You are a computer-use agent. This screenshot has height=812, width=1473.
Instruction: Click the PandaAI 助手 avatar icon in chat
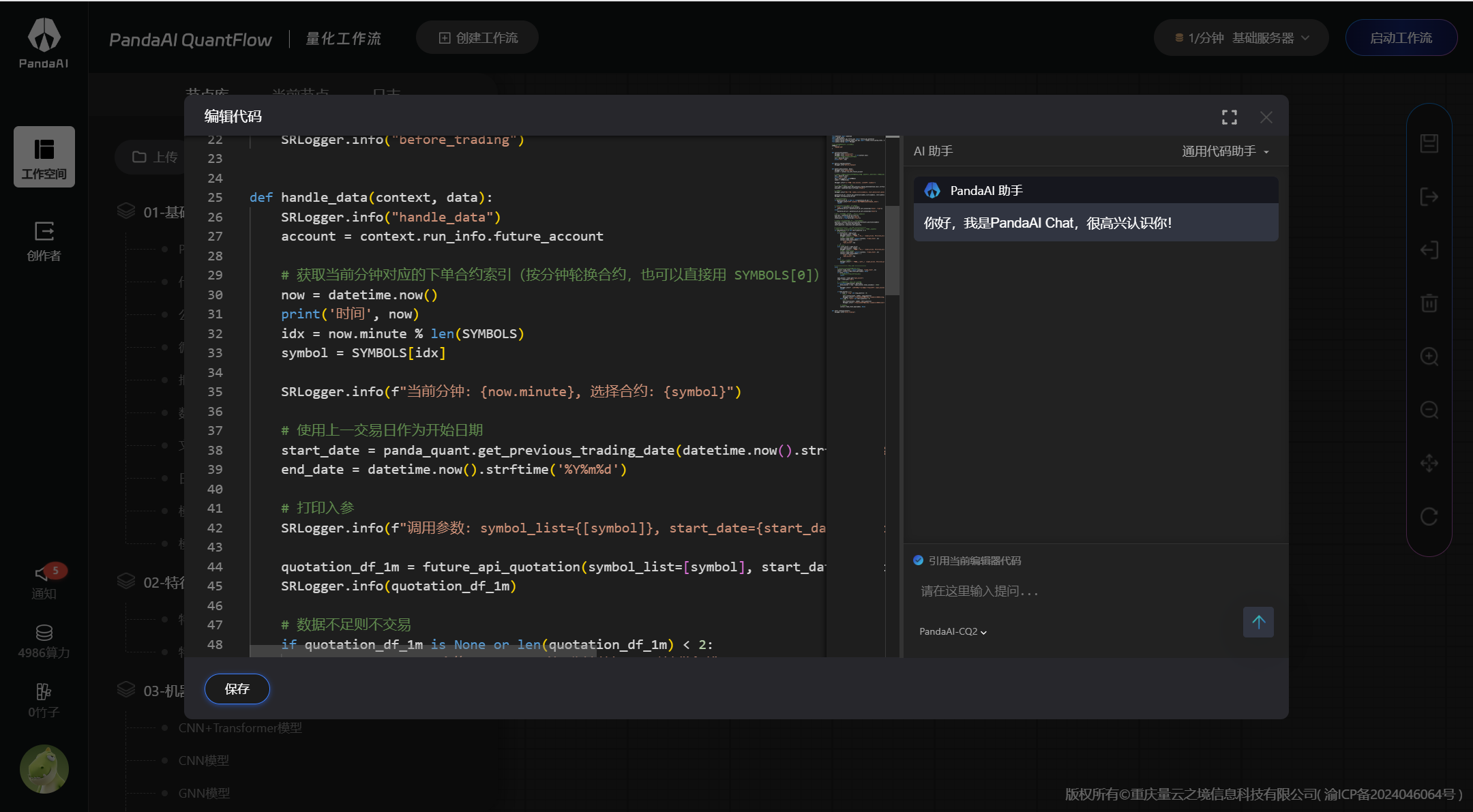932,190
